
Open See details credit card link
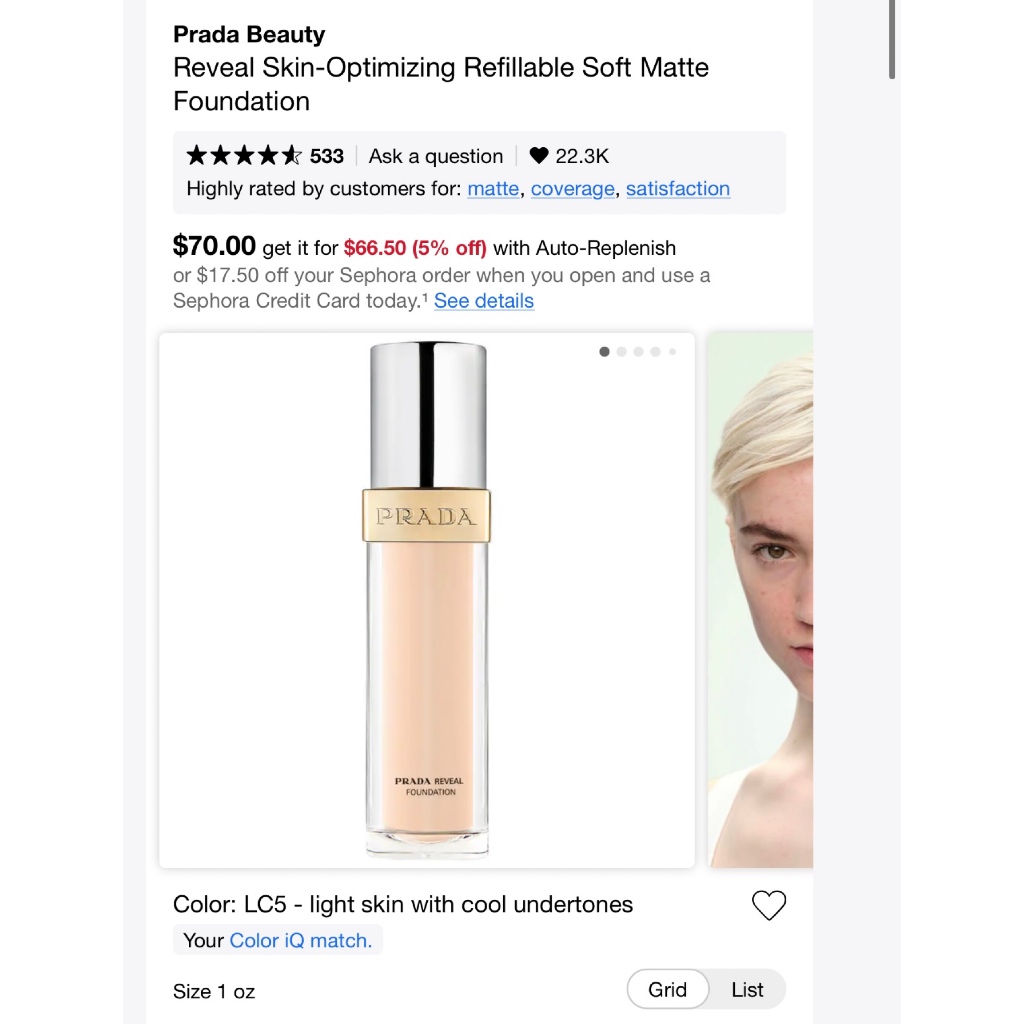484,301
